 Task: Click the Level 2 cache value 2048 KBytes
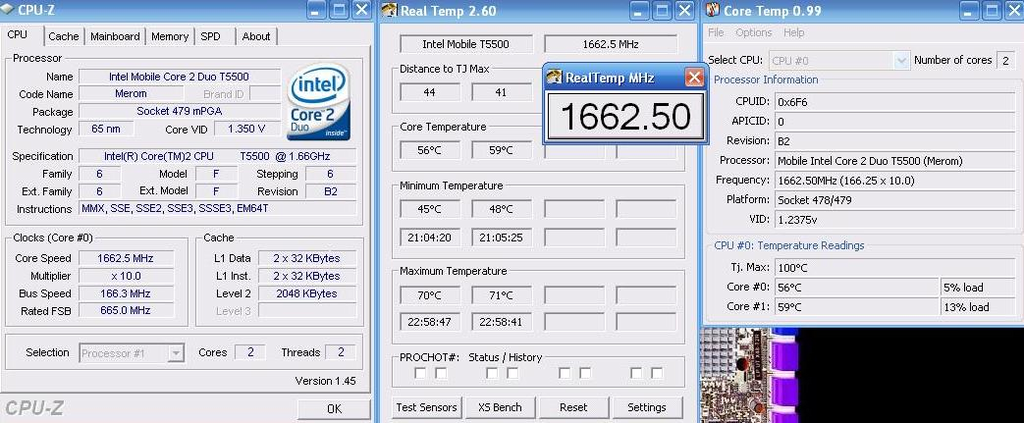pos(307,294)
